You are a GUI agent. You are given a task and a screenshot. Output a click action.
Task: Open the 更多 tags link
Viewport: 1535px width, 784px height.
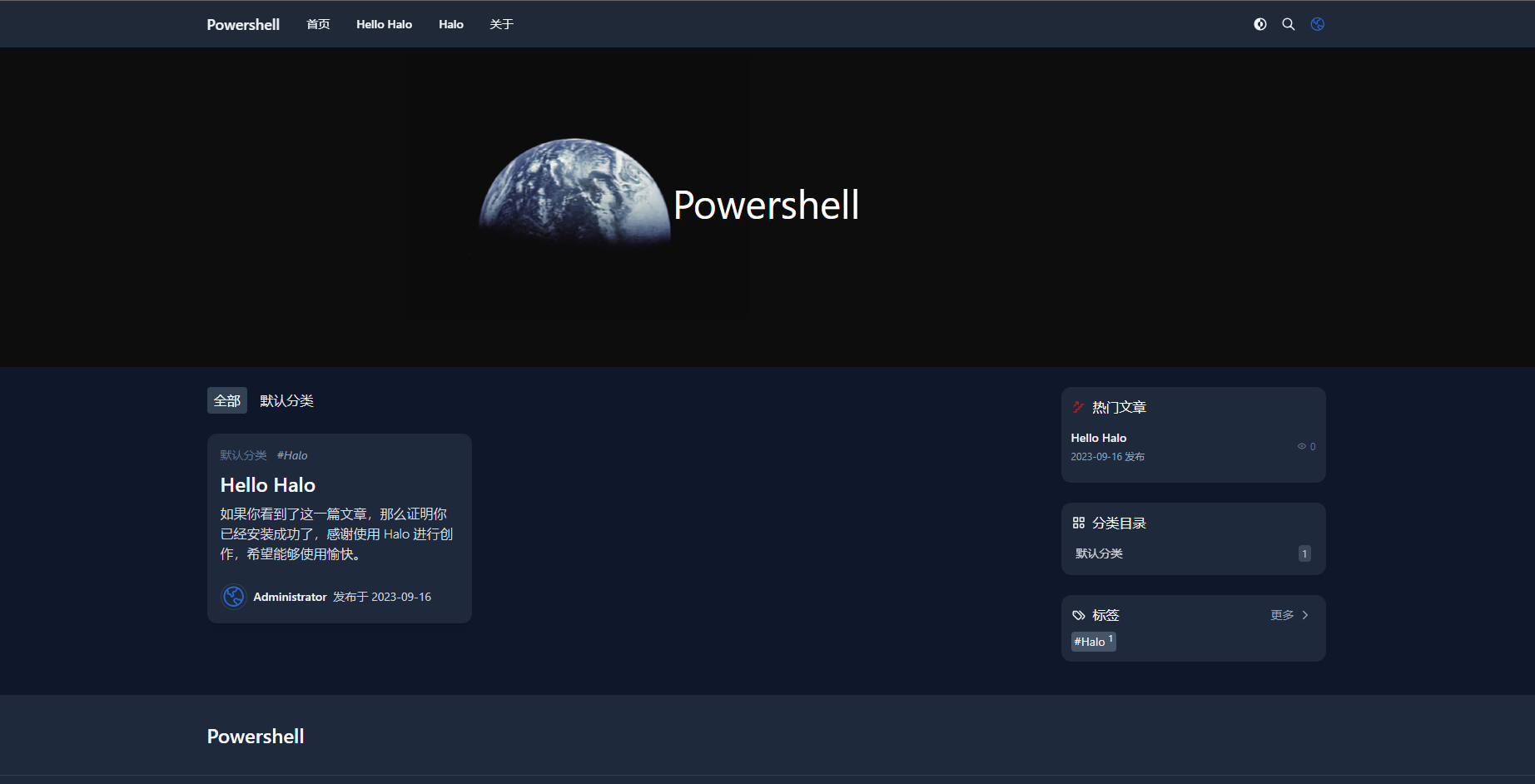(1282, 615)
